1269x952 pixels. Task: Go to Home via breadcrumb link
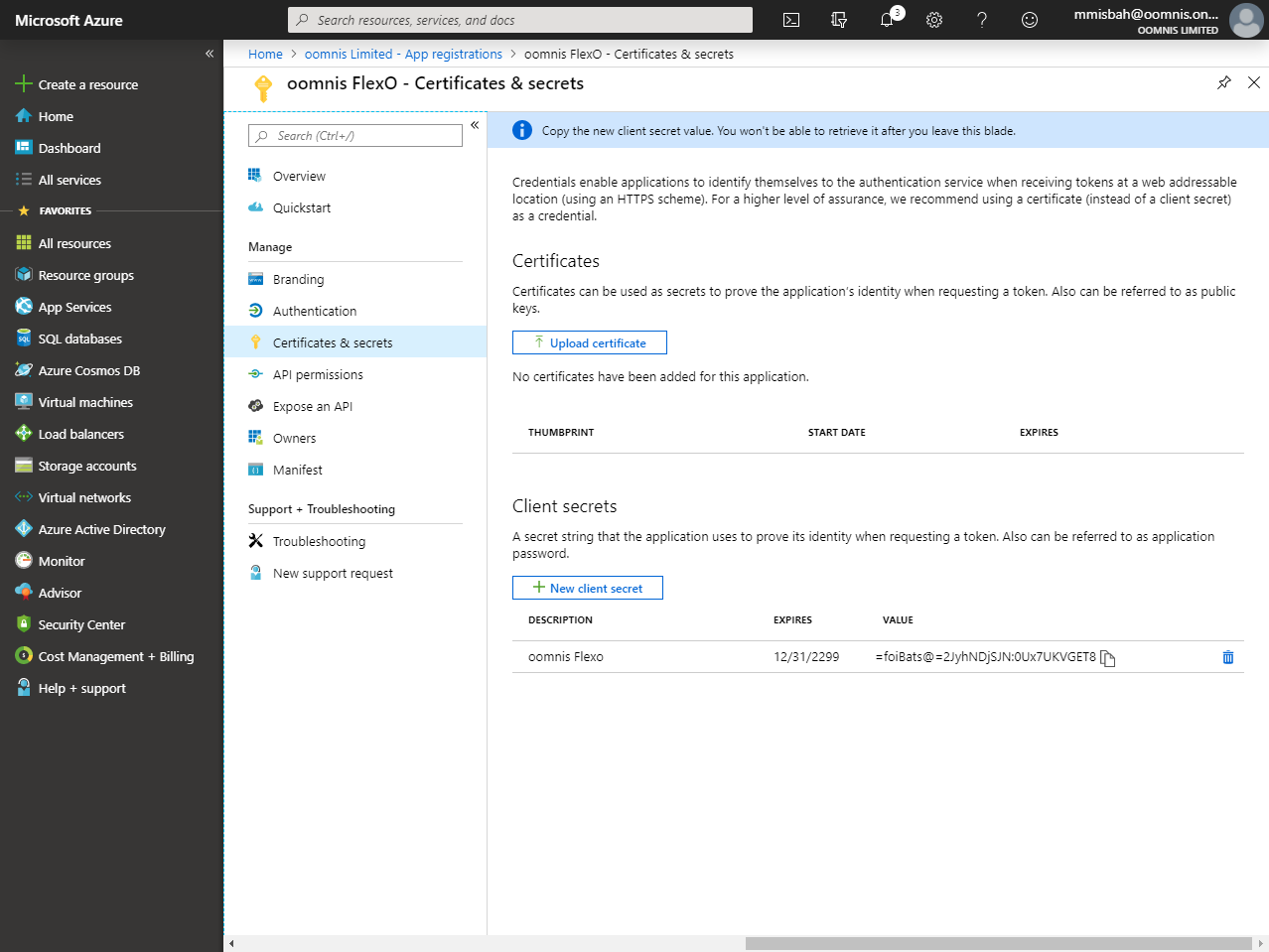[x=265, y=54]
